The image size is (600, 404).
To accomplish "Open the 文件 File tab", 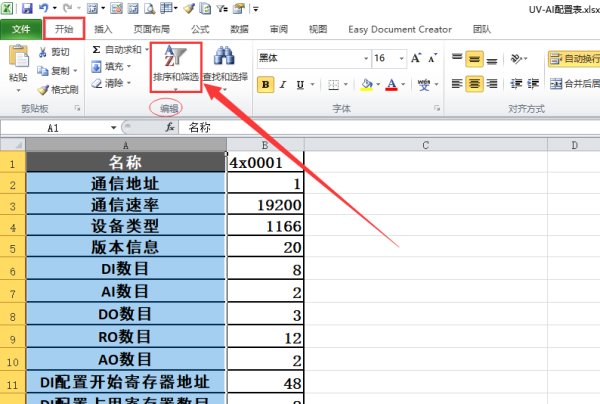I will coord(21,29).
